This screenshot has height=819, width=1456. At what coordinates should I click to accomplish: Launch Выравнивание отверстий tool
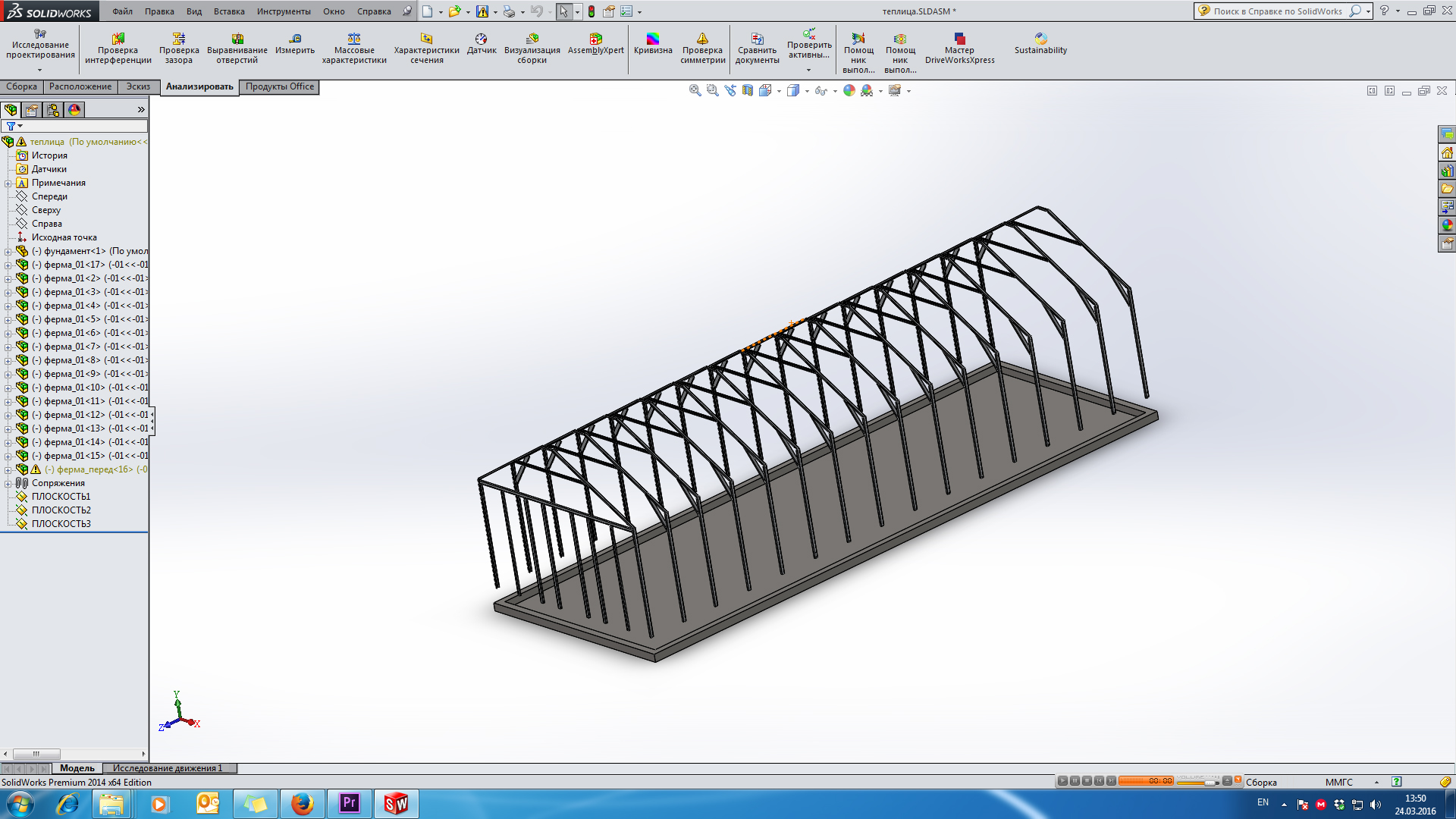(237, 49)
